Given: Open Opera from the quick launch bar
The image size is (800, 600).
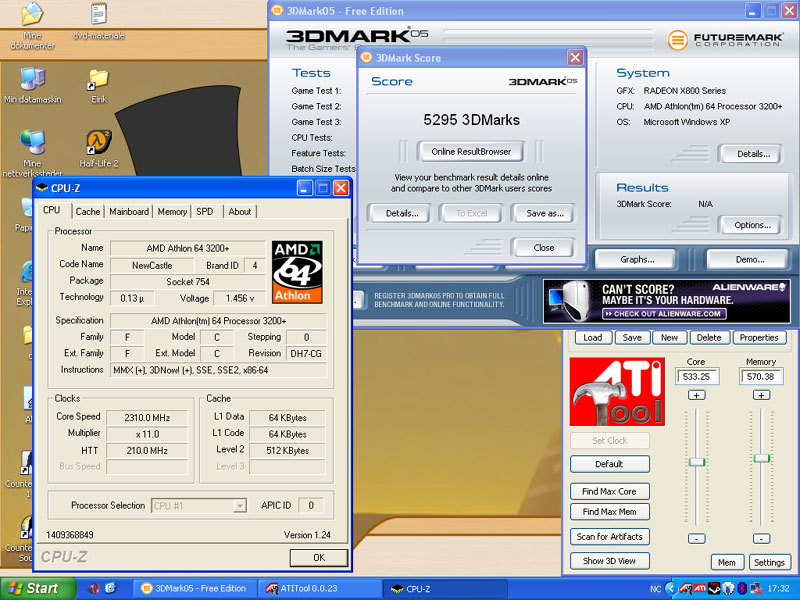Looking at the screenshot, I should (93, 588).
